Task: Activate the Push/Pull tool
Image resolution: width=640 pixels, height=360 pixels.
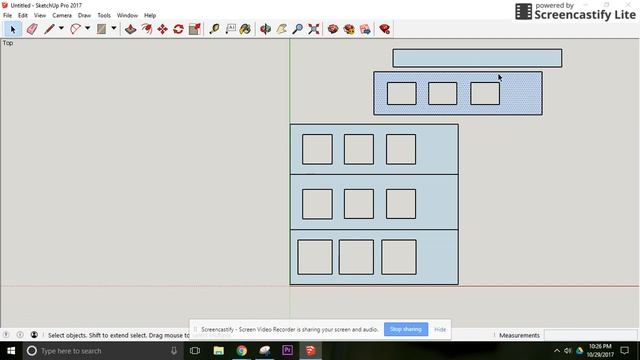Action: click(x=131, y=29)
